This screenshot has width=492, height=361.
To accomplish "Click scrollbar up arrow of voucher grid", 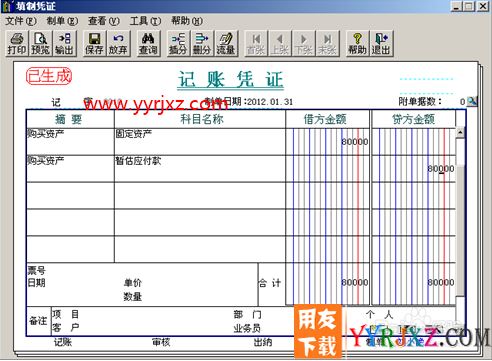I will 460,132.
